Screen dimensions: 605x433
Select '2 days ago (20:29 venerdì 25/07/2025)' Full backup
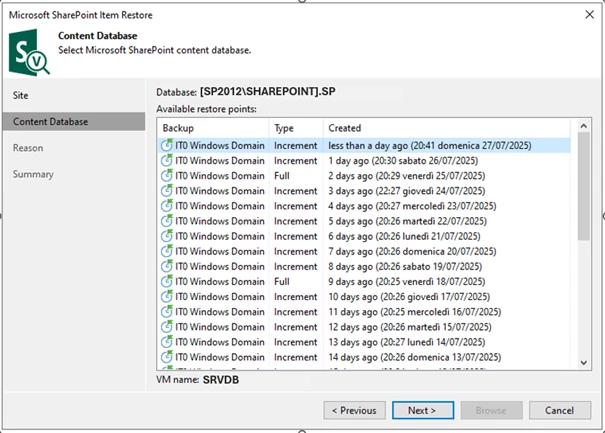coord(407,176)
